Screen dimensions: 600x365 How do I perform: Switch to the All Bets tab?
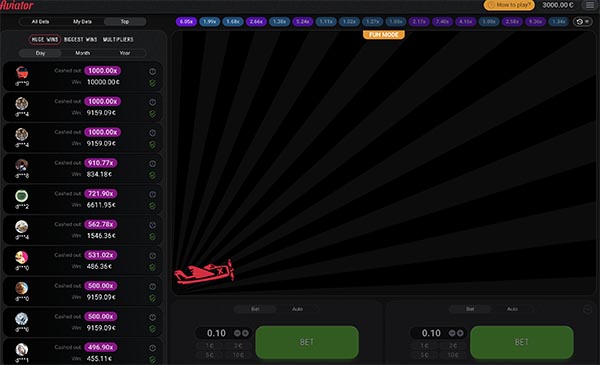coord(40,21)
